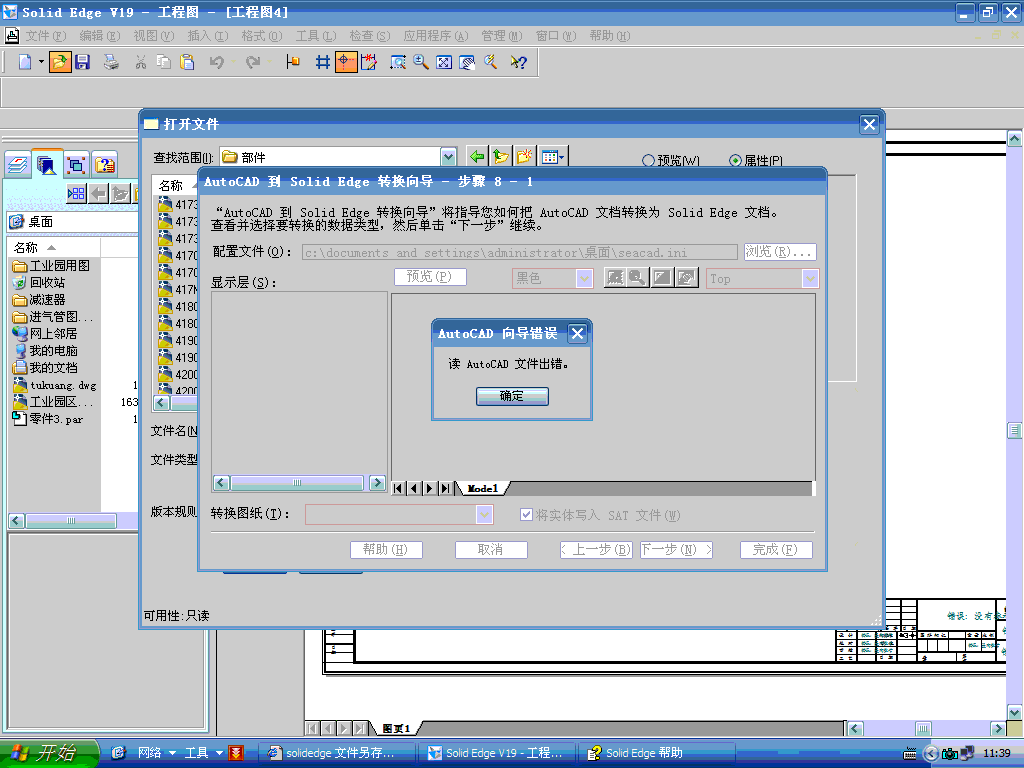Click the wizard 帮助(H) button

click(x=386, y=550)
